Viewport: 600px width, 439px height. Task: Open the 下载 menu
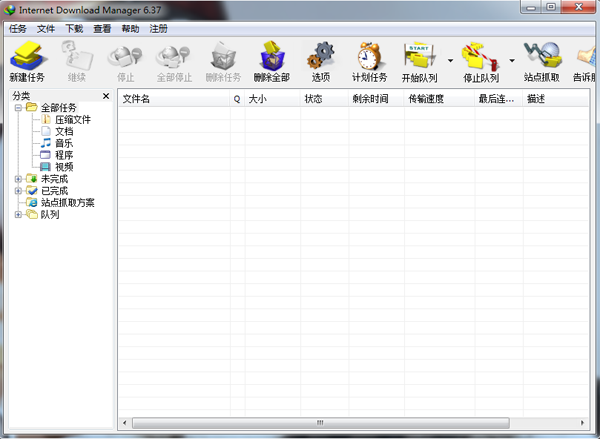(74, 29)
